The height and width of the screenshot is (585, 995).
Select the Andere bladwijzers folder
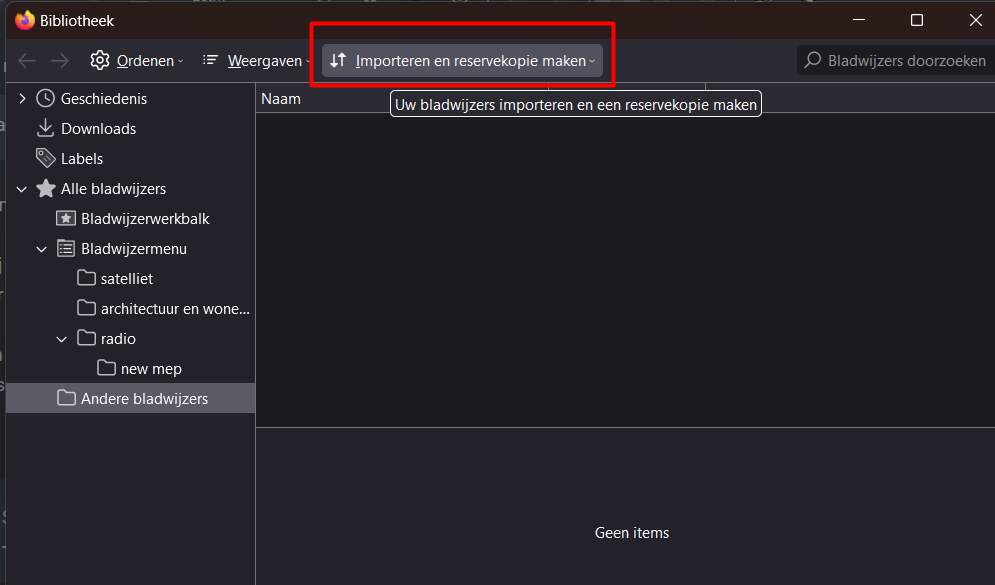point(144,398)
